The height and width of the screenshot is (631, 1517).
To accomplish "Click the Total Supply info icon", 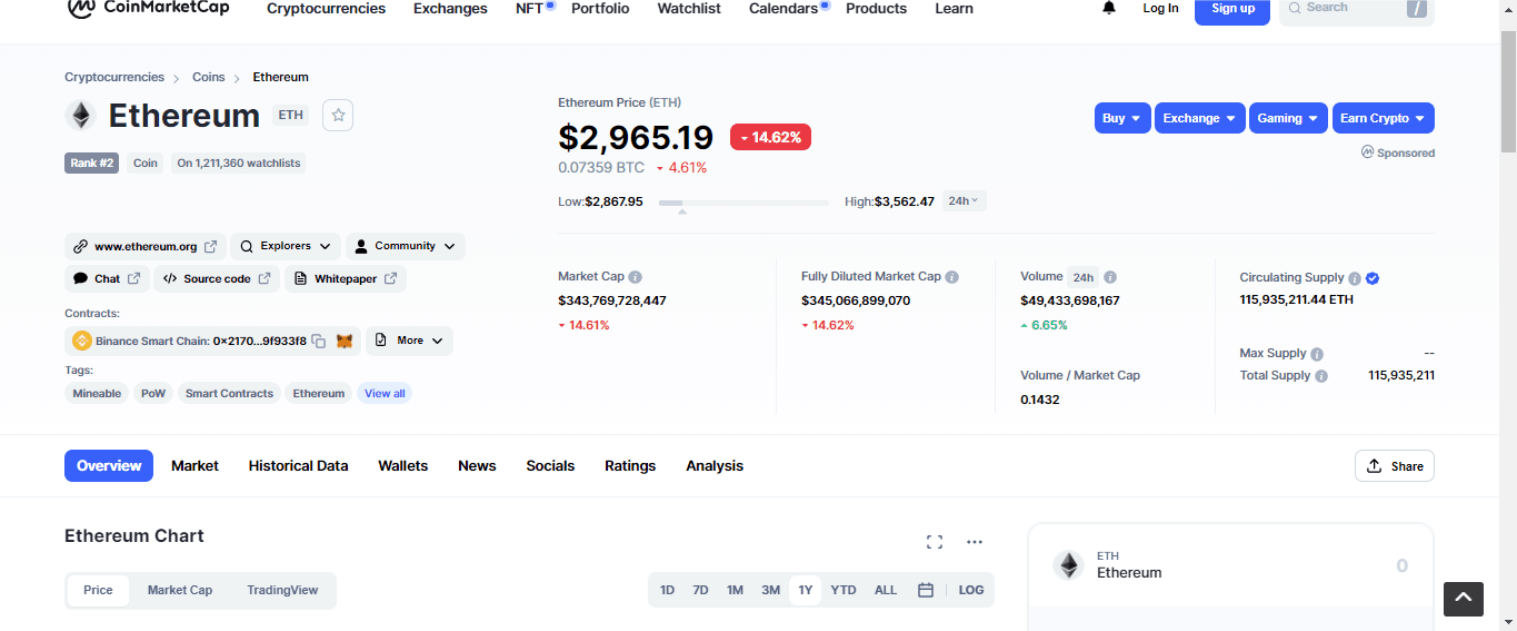I will (x=1321, y=376).
